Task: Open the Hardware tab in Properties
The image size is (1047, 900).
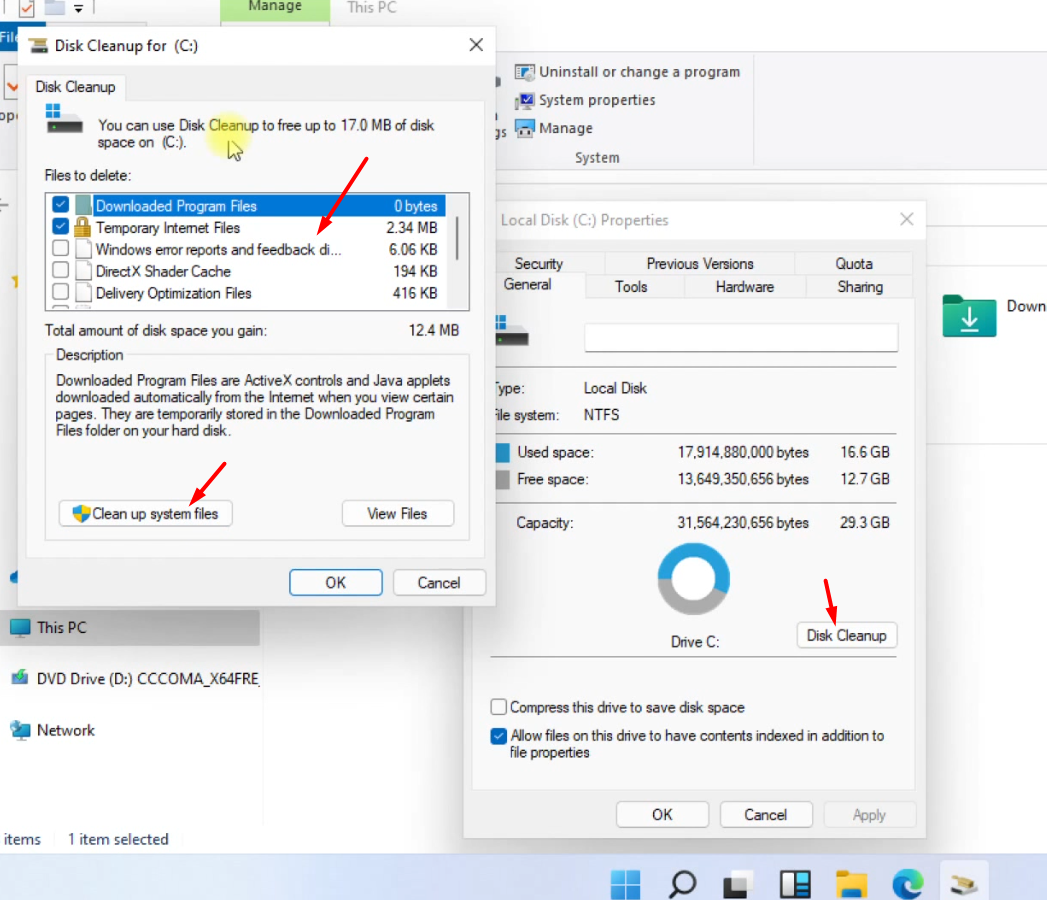Action: (x=745, y=286)
